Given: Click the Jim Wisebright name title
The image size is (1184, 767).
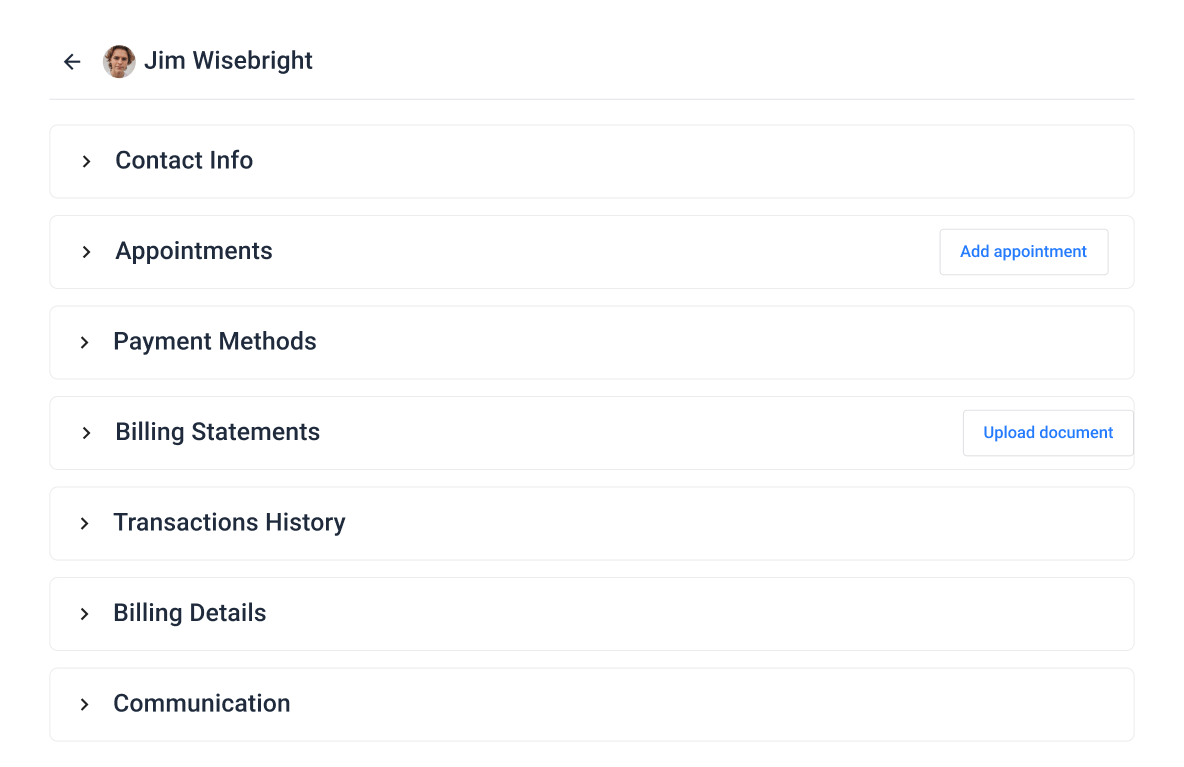Looking at the screenshot, I should 228,61.
